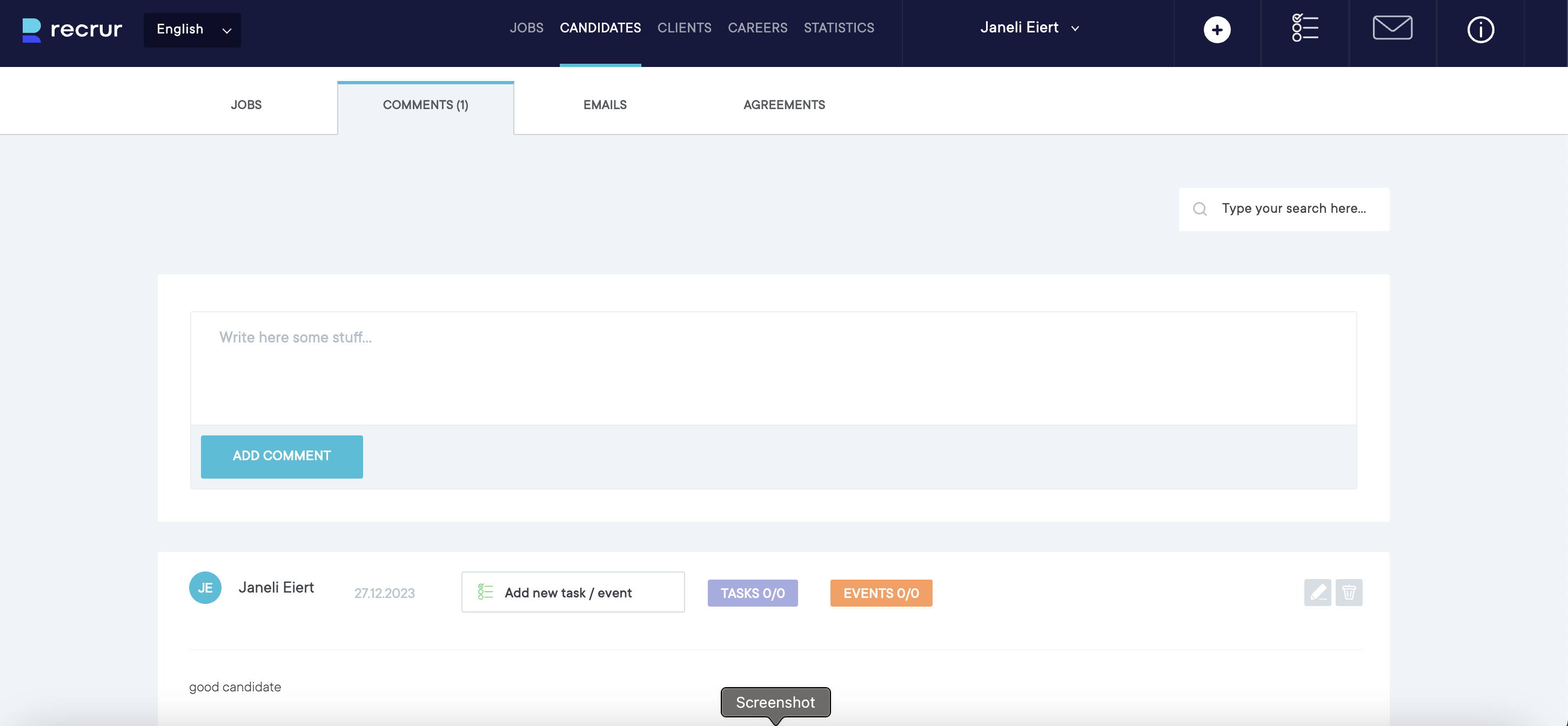Click the Events 0/0 badge
The height and width of the screenshot is (726, 1568).
pos(881,593)
